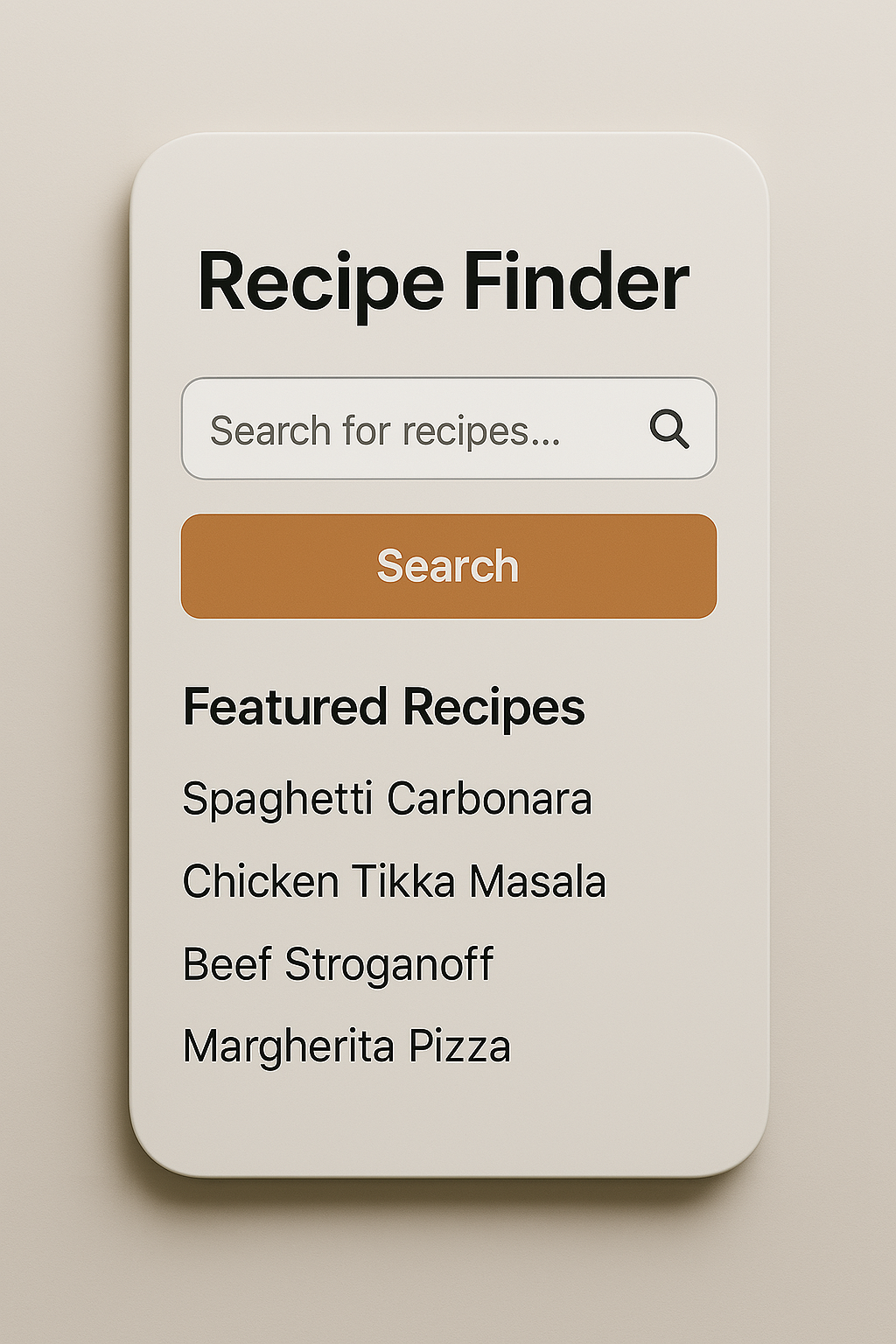The height and width of the screenshot is (1344, 896).
Task: Click the magnifying glass icon
Action: [669, 429]
